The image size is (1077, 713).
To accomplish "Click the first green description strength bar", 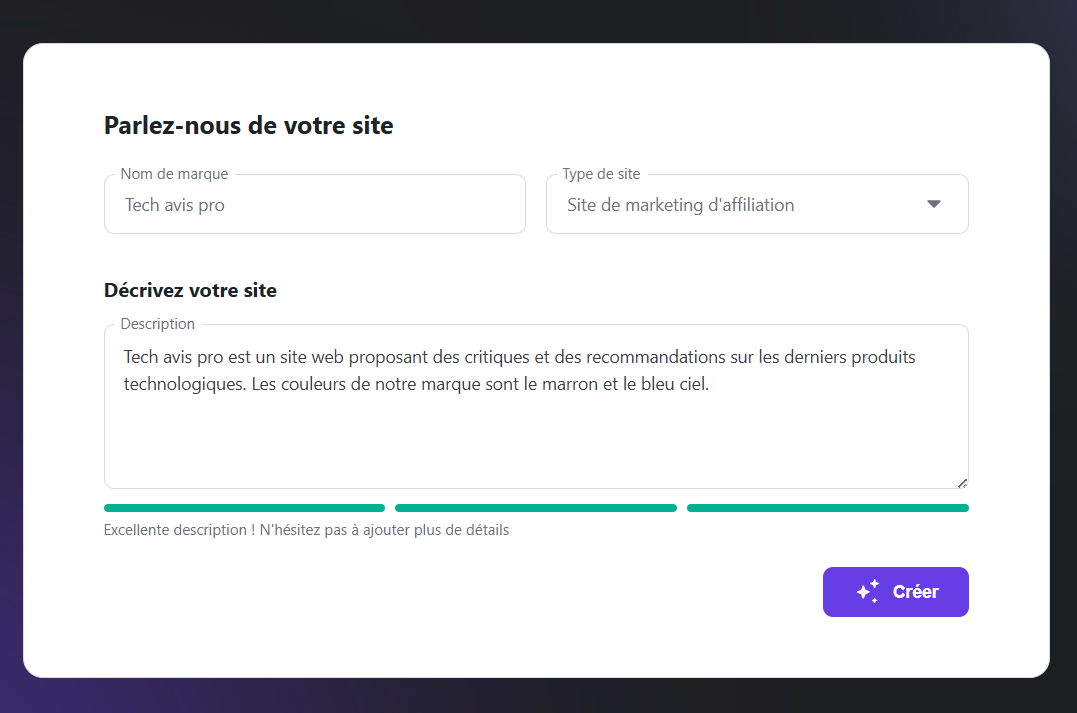I will 244,507.
